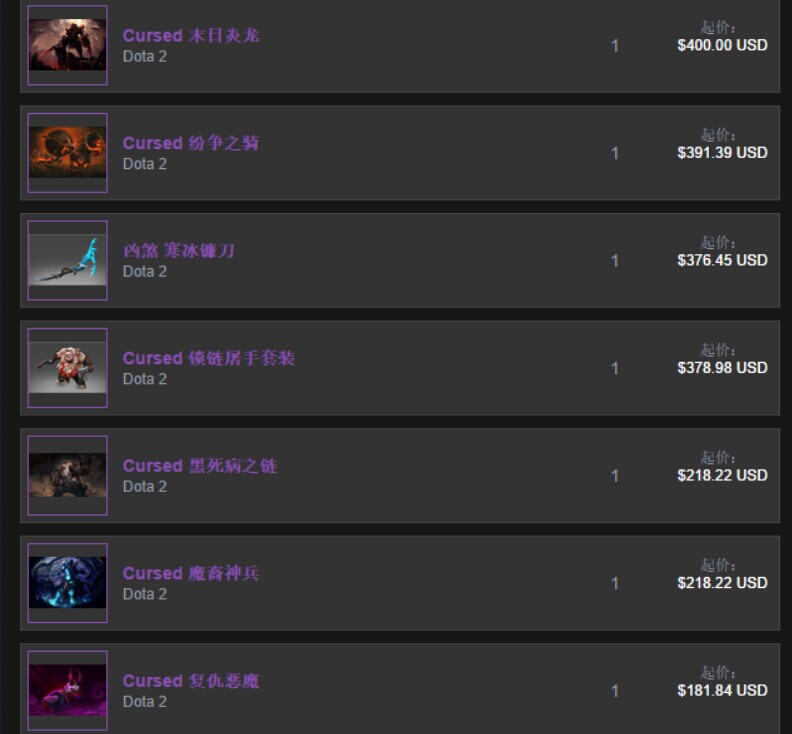Open the Cursed 复仇恶魔 item image
792x734 pixels.
coord(68,691)
